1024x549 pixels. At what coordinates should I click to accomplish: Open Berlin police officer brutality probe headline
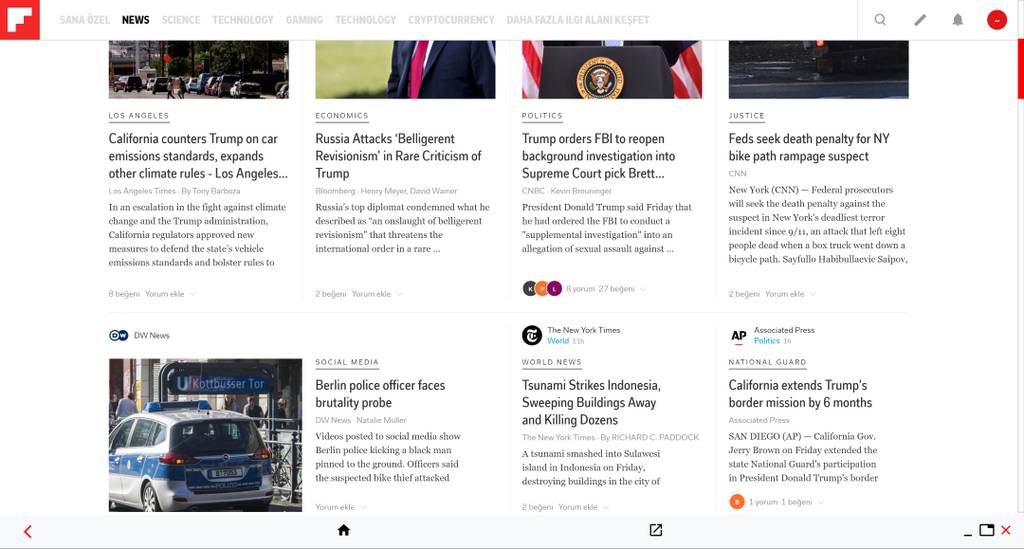pos(380,394)
